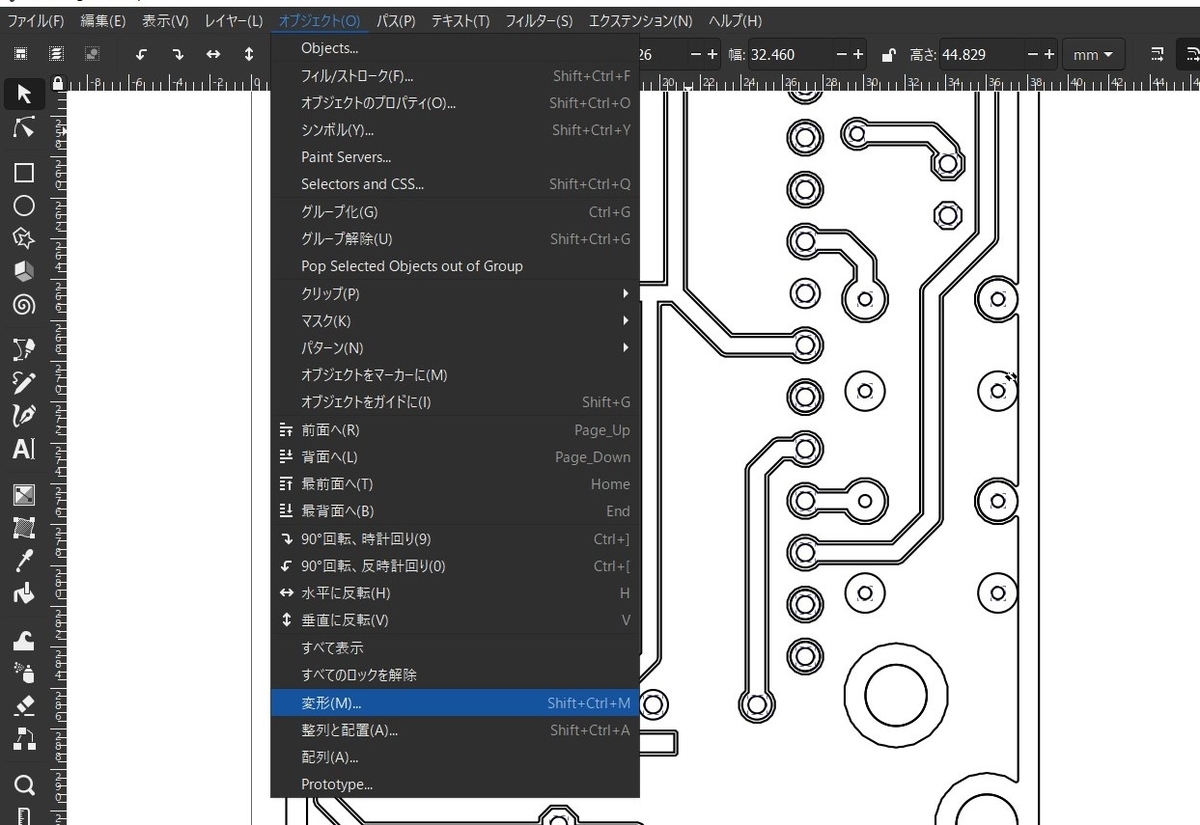Select 最前面へ(T) menu entry

click(x=455, y=484)
